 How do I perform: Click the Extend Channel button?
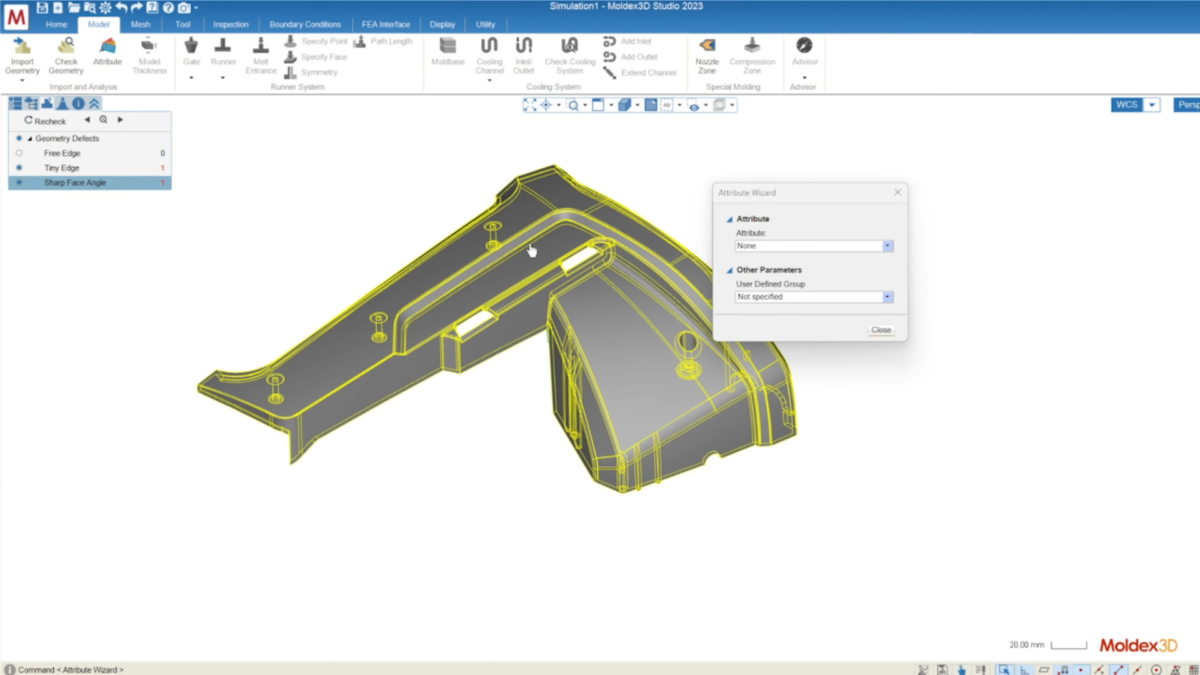tap(640, 73)
